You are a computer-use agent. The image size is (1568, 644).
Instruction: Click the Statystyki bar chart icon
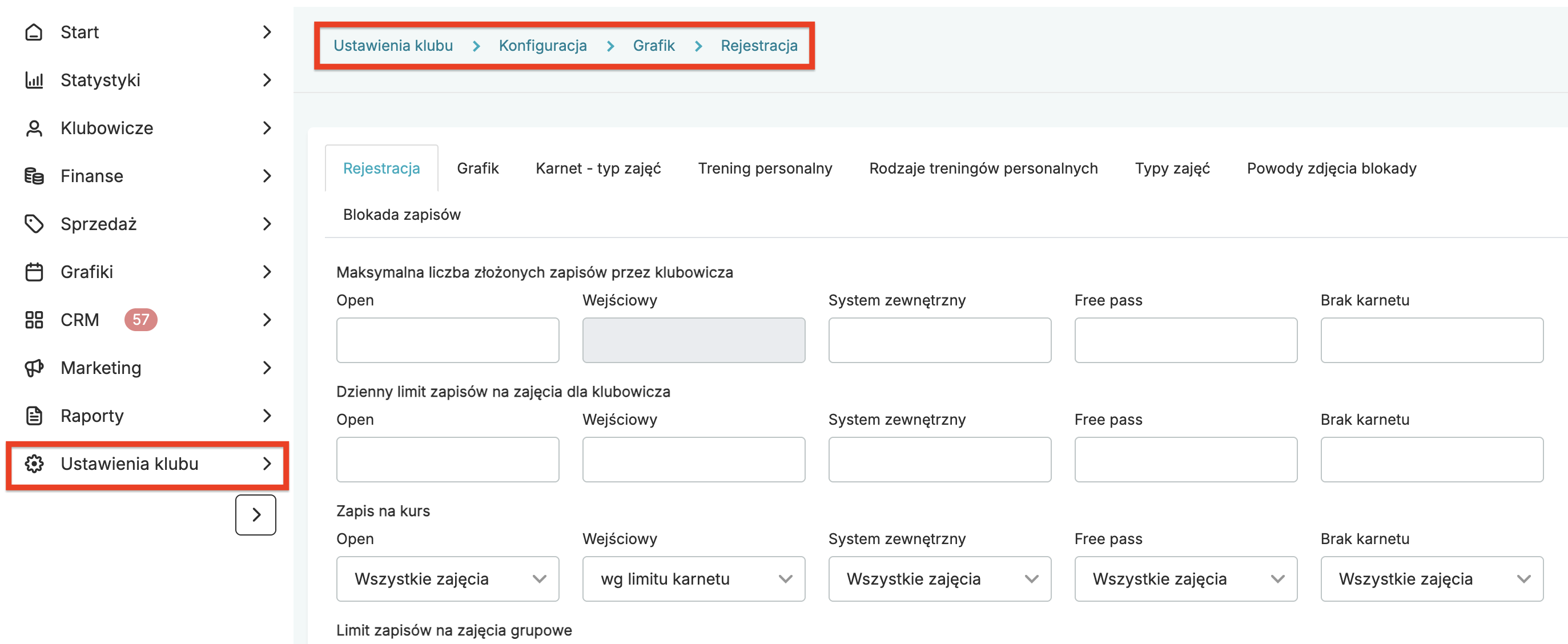click(34, 80)
